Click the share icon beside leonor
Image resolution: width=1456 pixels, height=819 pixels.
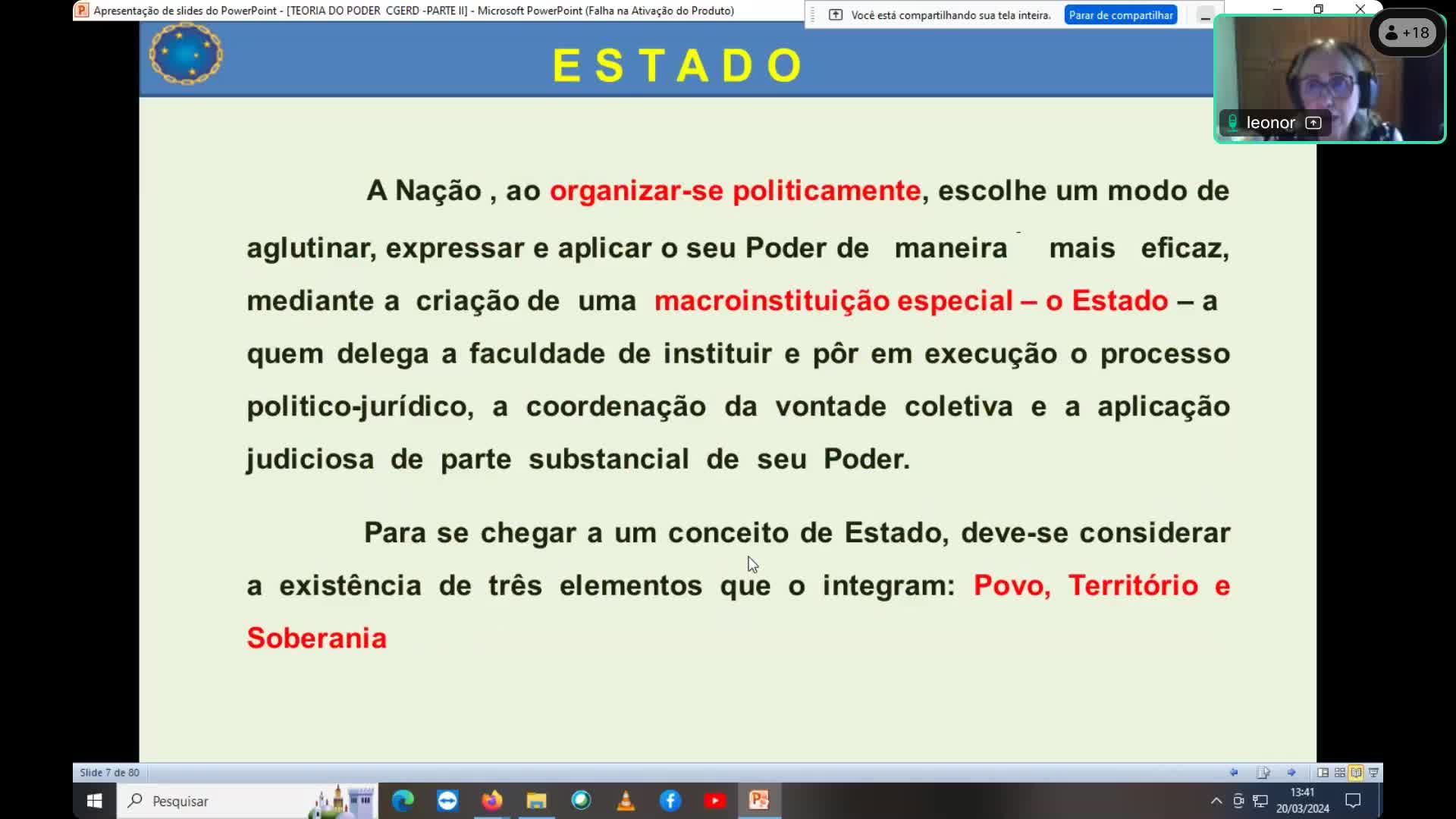tap(1313, 123)
